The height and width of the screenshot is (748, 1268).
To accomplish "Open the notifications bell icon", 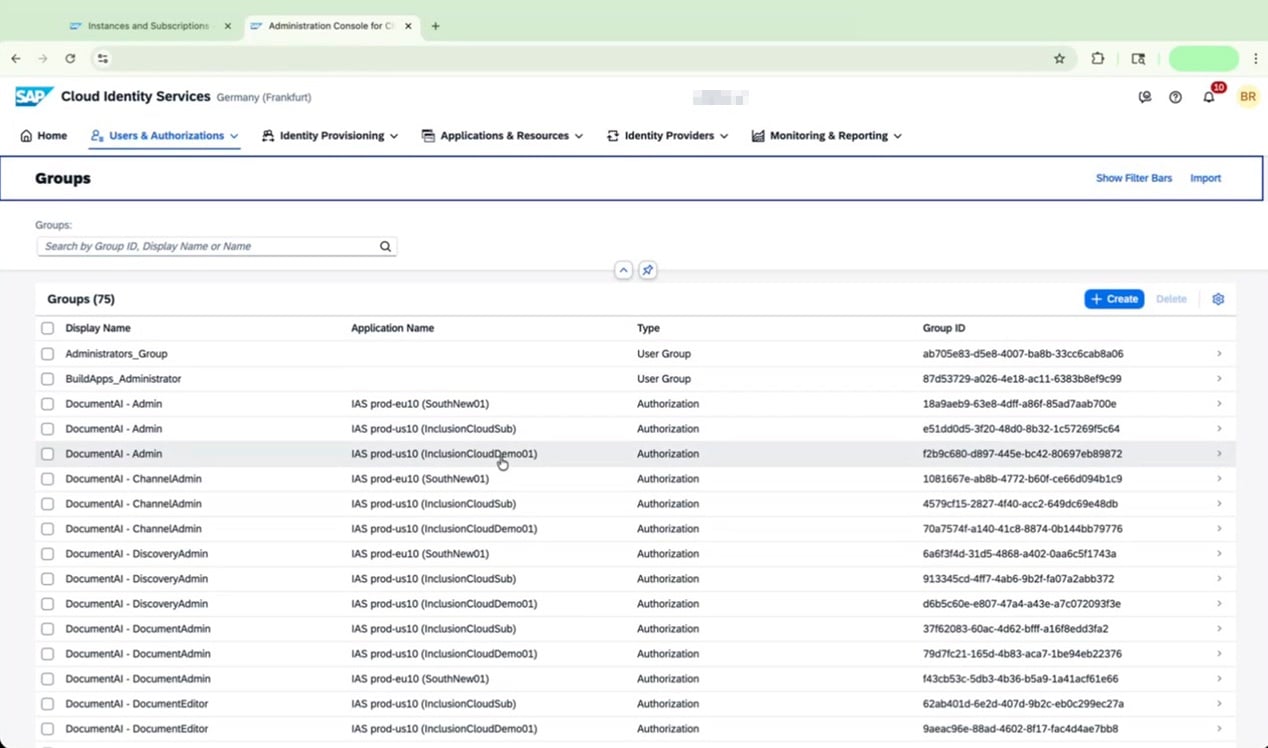I will click(x=1209, y=97).
